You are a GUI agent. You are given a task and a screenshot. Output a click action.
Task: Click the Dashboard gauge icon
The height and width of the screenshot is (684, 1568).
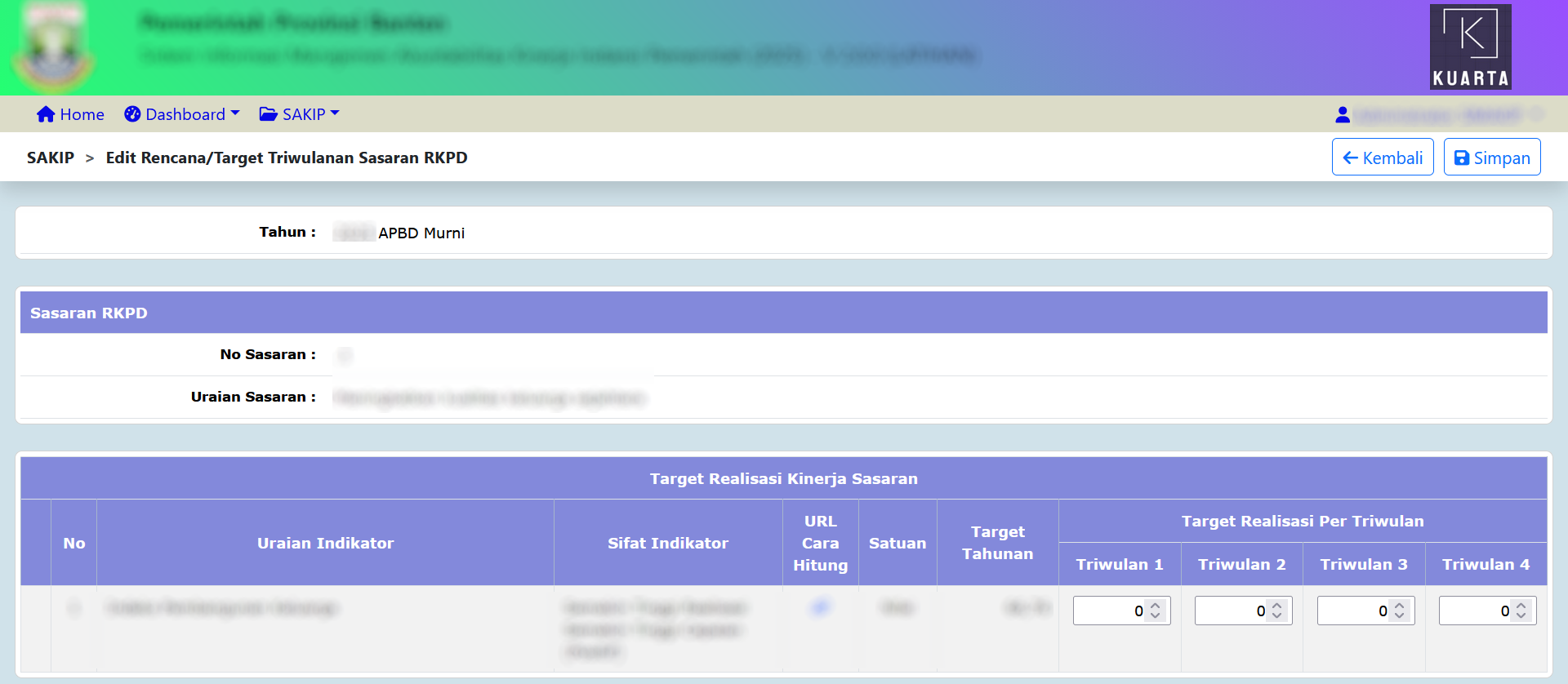click(132, 114)
